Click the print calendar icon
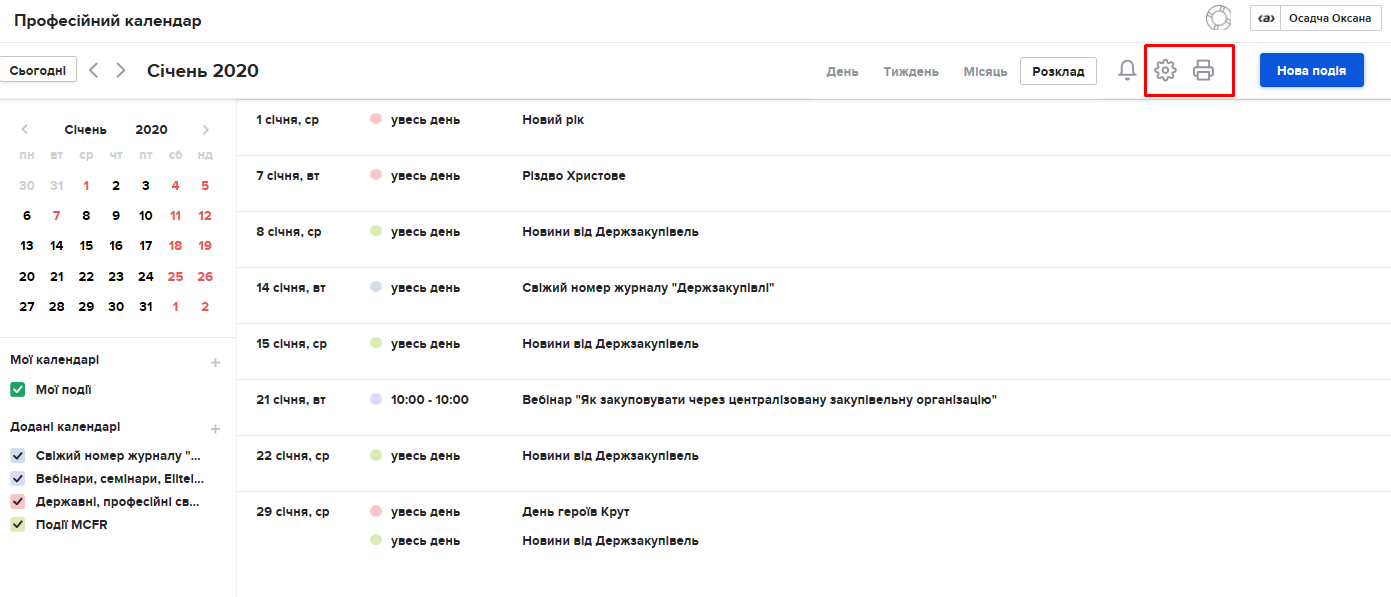This screenshot has width=1391, height=597. [1203, 70]
